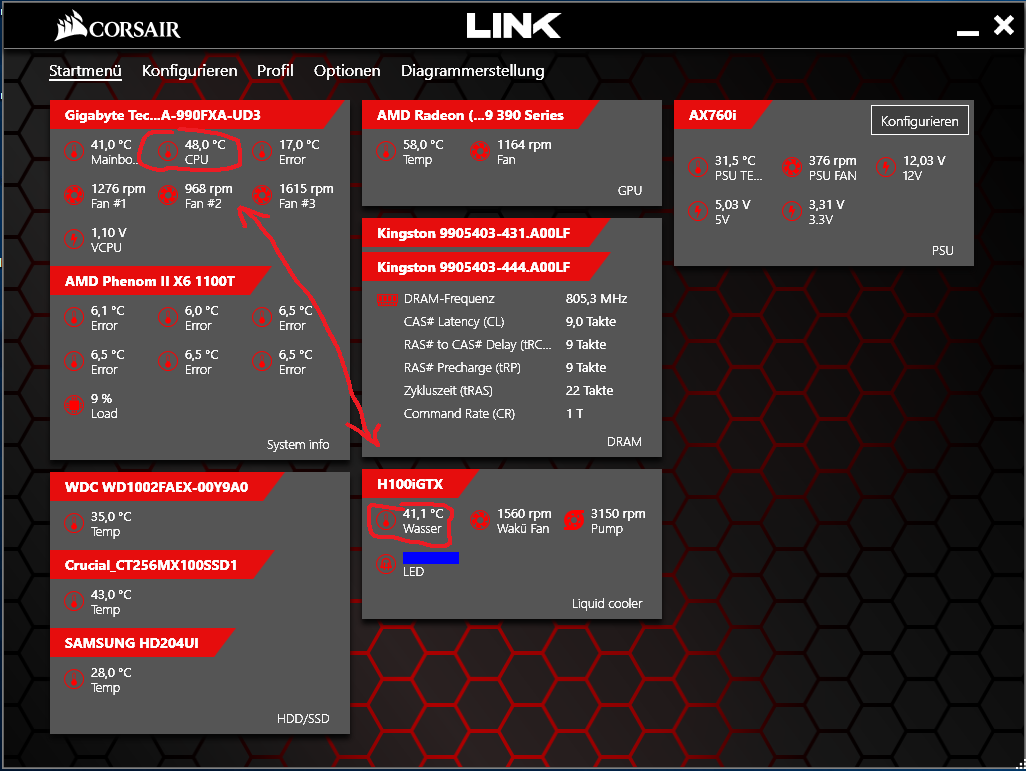Click the Wasser 41,1 °C thermometer icon
Image resolution: width=1026 pixels, height=771 pixels.
(385, 521)
